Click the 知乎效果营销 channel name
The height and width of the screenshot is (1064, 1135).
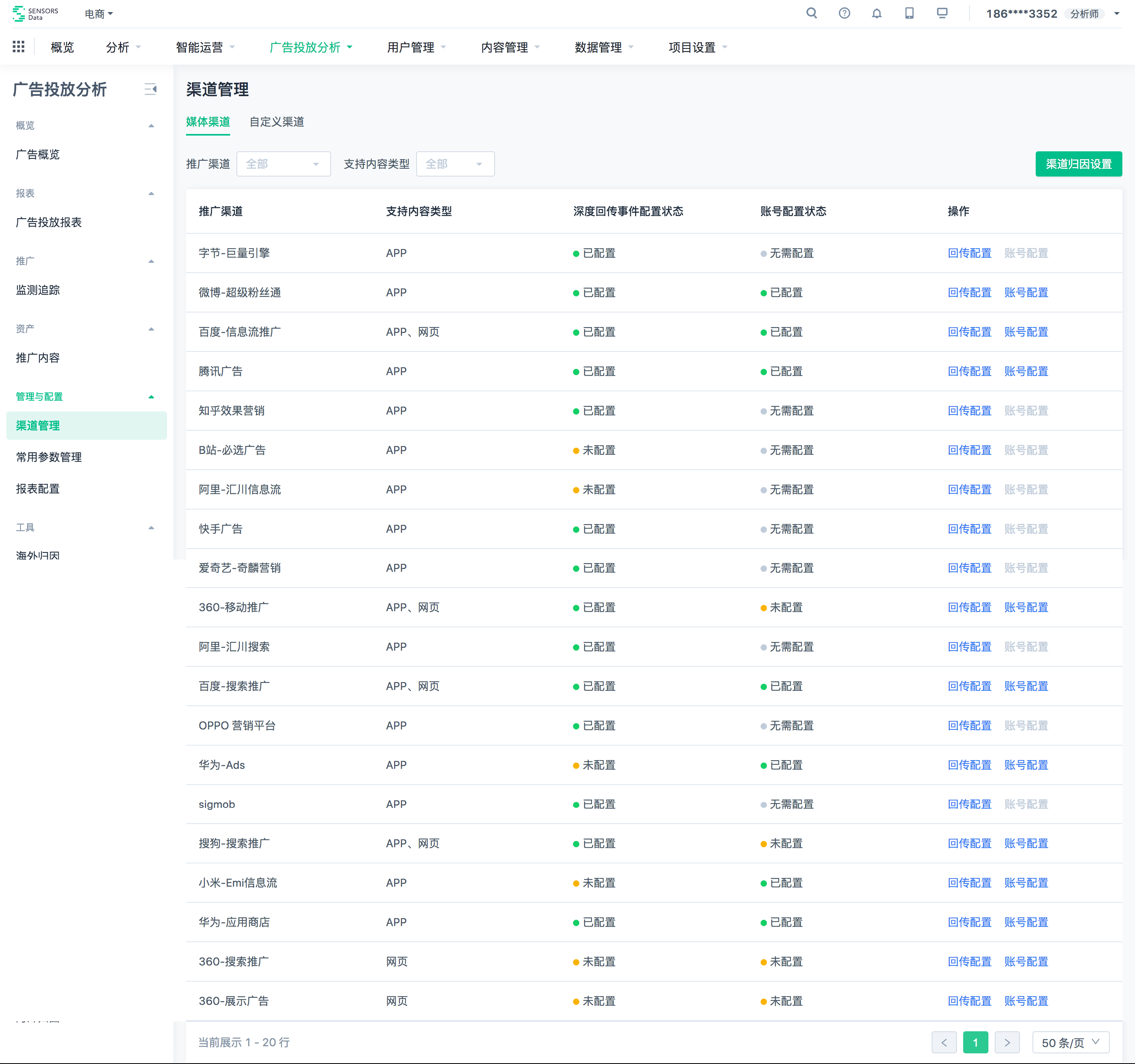(x=231, y=411)
